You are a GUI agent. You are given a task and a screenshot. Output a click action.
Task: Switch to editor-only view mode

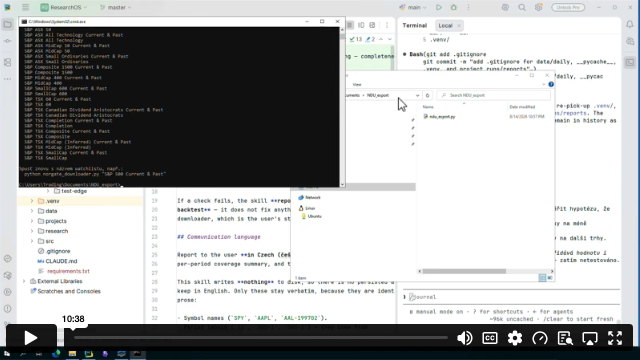click(350, 25)
